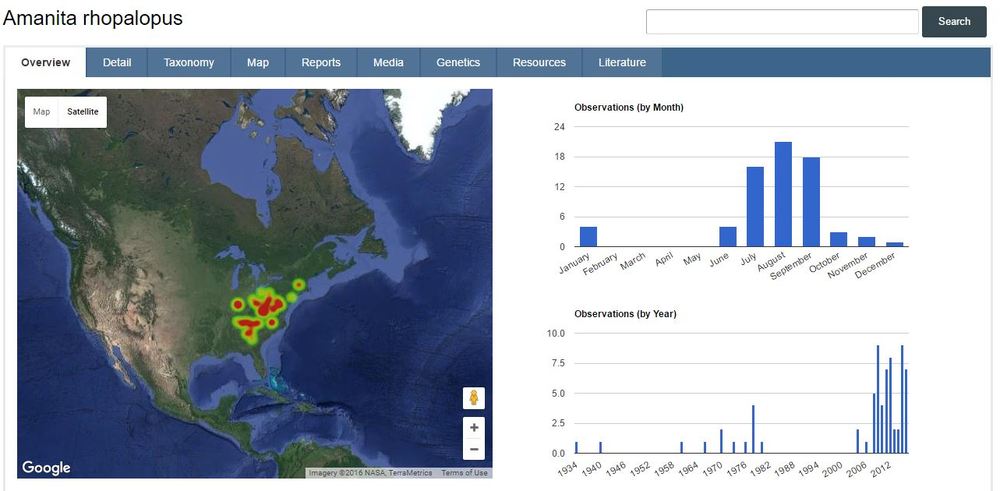Zoom in on the map
The width and height of the screenshot is (1000, 491).
[474, 428]
